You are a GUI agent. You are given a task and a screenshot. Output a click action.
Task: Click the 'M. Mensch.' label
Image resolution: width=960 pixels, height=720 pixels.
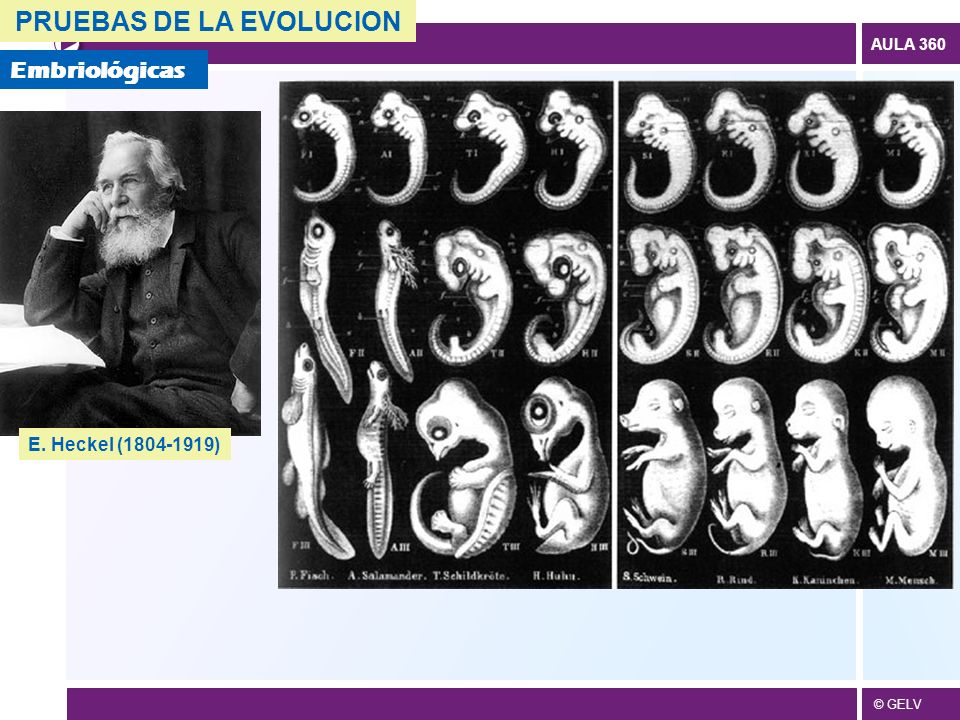[x=910, y=580]
